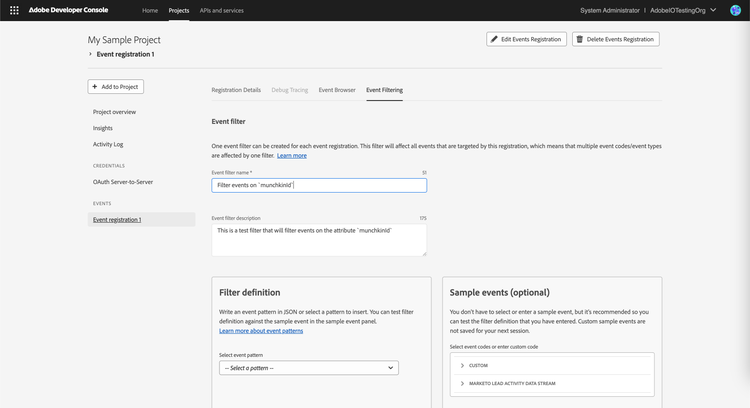Click the user profile avatar icon
The image size is (750, 408).
point(735,10)
